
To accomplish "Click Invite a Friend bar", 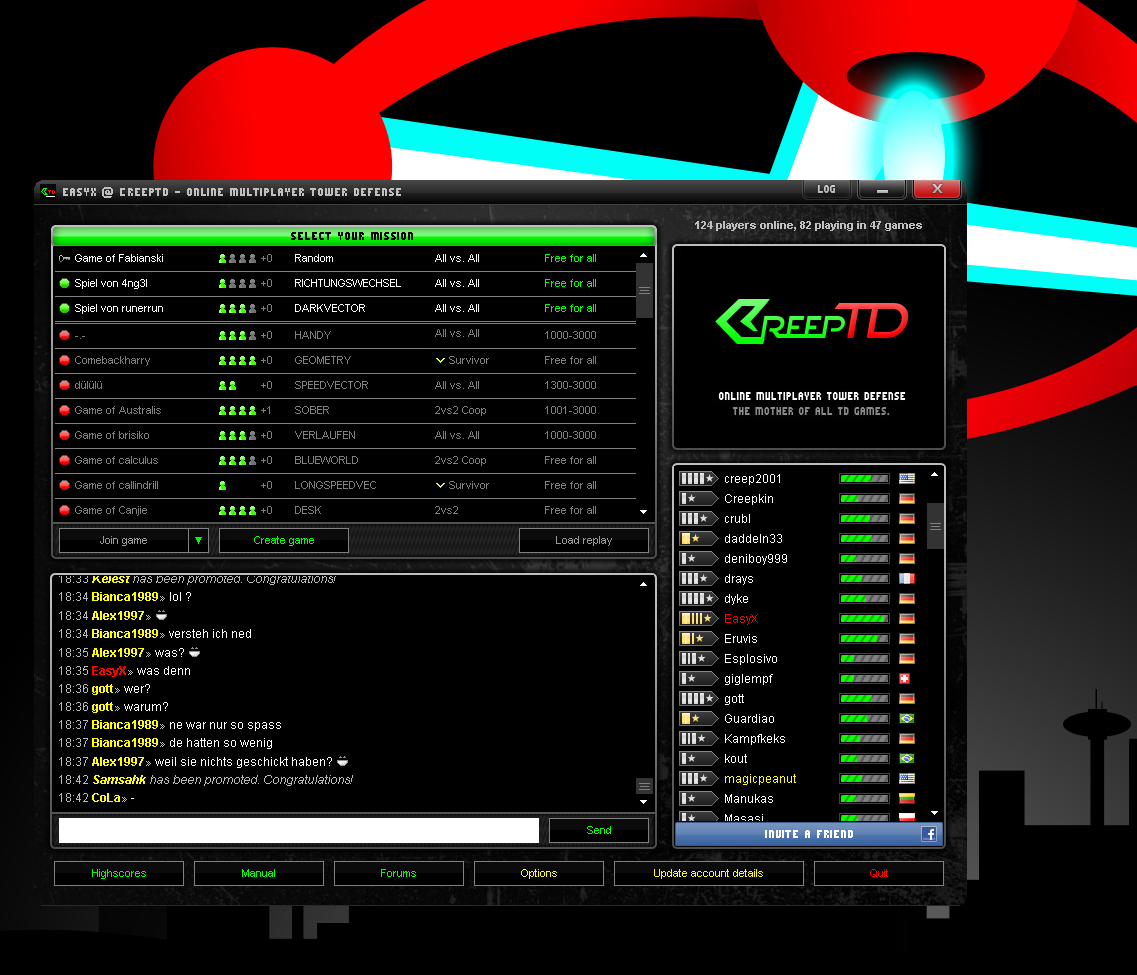I will point(809,834).
